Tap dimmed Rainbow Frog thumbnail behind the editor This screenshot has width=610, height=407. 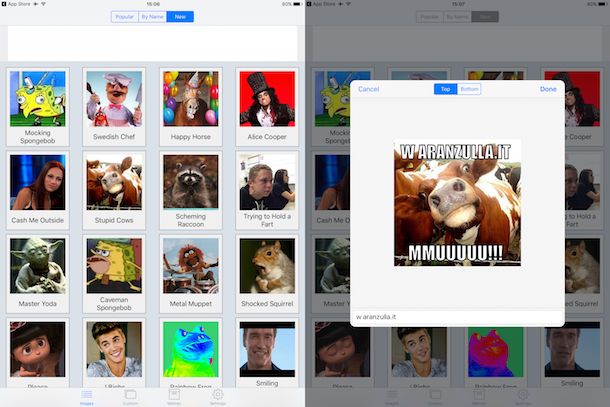point(495,352)
